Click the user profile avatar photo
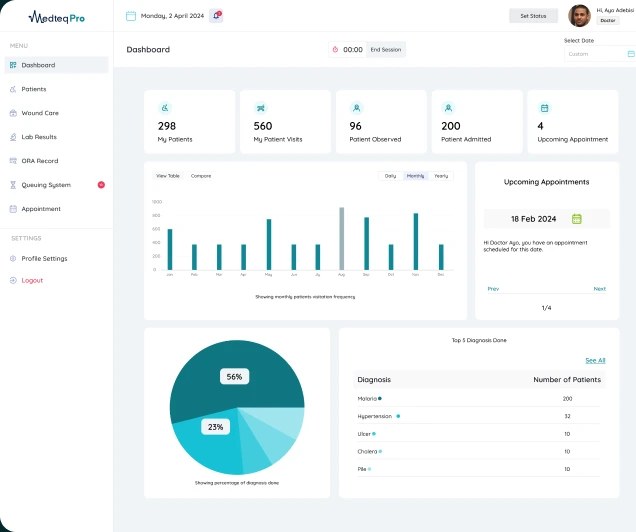 (x=579, y=16)
